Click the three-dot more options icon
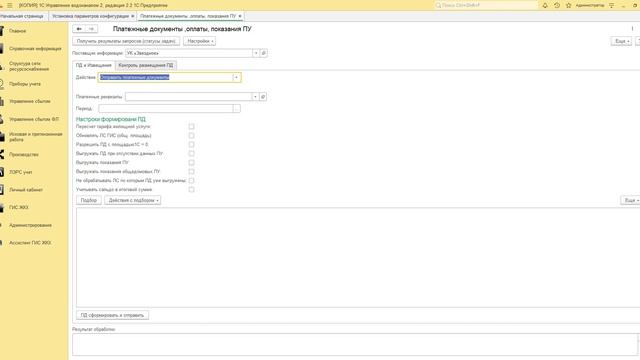Viewport: 640px width, 360px height. [632, 29]
